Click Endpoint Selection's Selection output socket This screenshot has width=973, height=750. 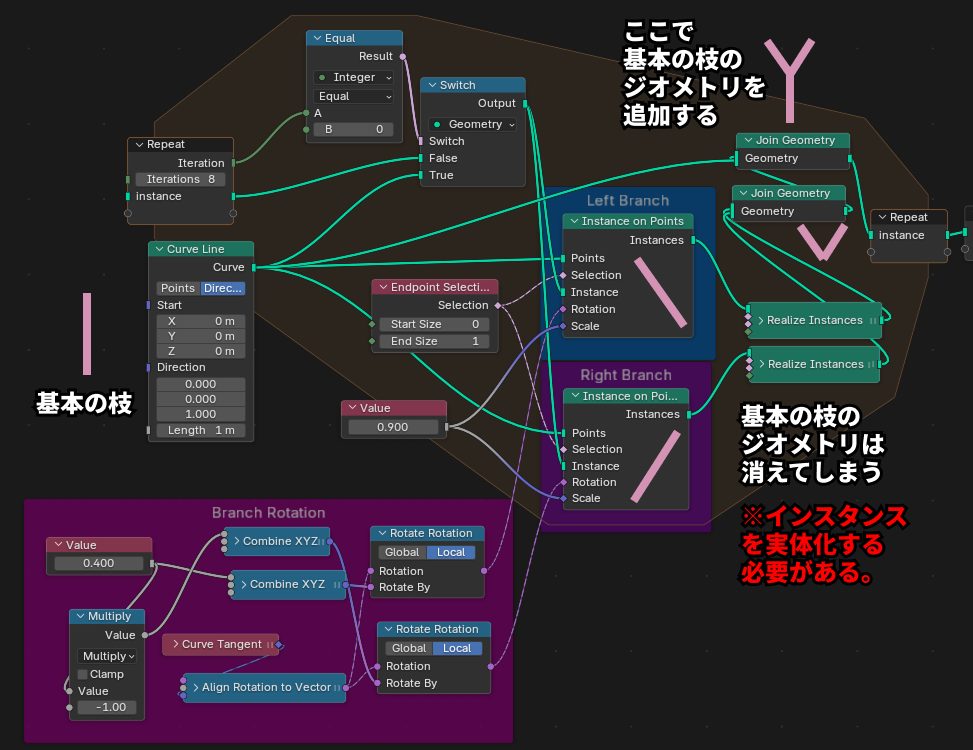[x=498, y=305]
